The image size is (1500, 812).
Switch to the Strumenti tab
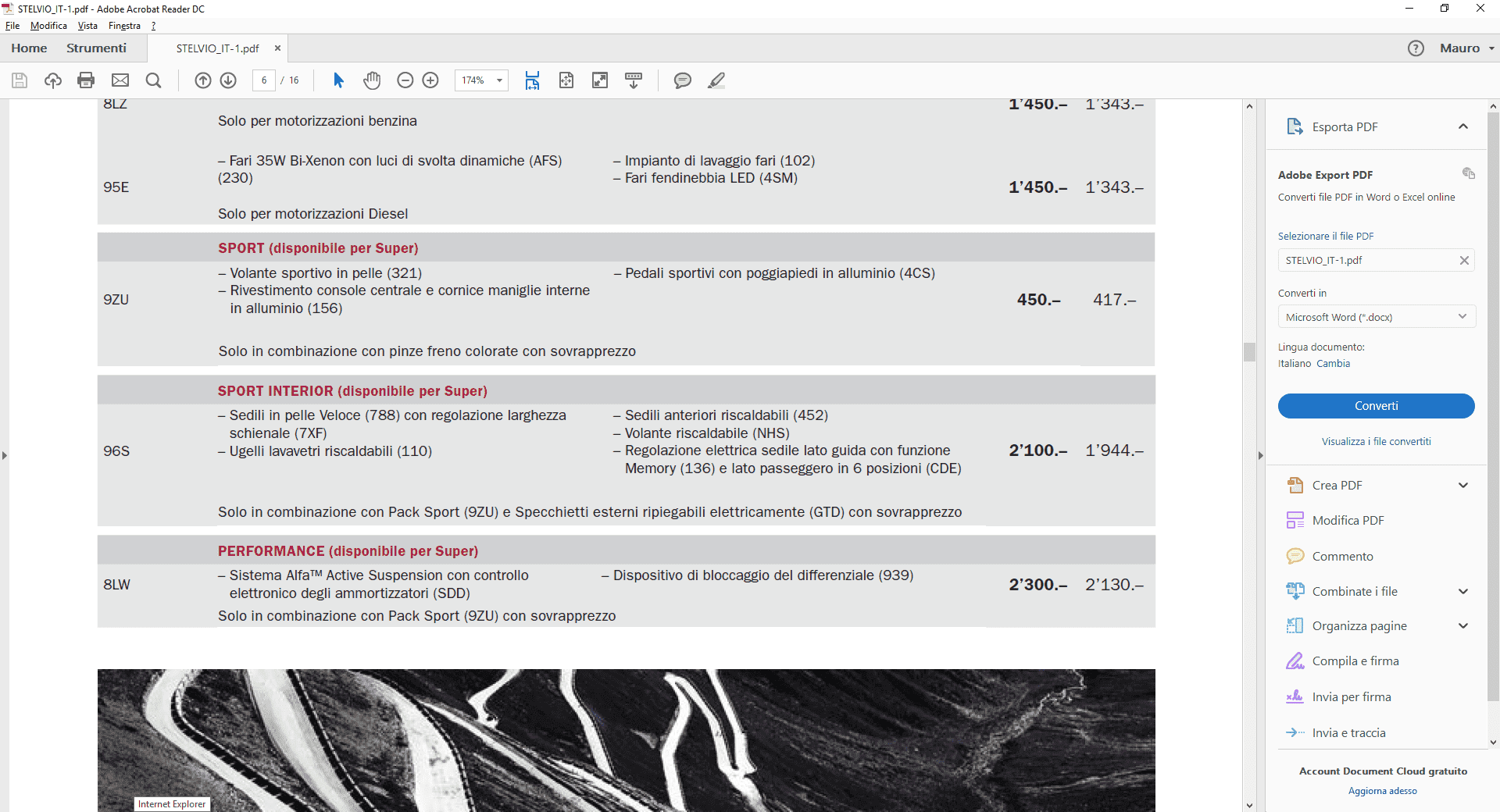(x=96, y=48)
